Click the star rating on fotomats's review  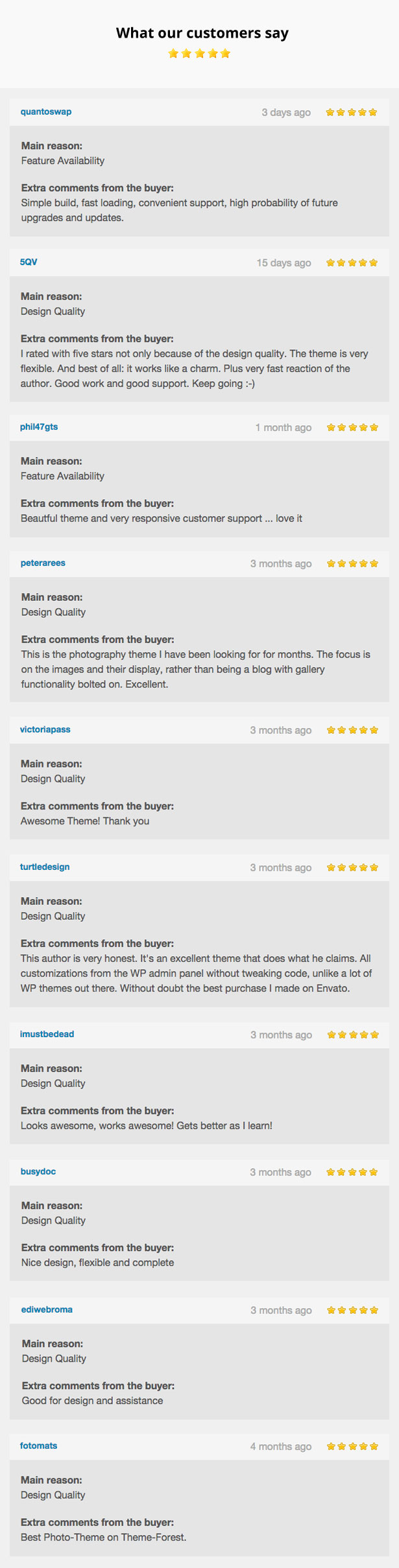click(x=352, y=1446)
